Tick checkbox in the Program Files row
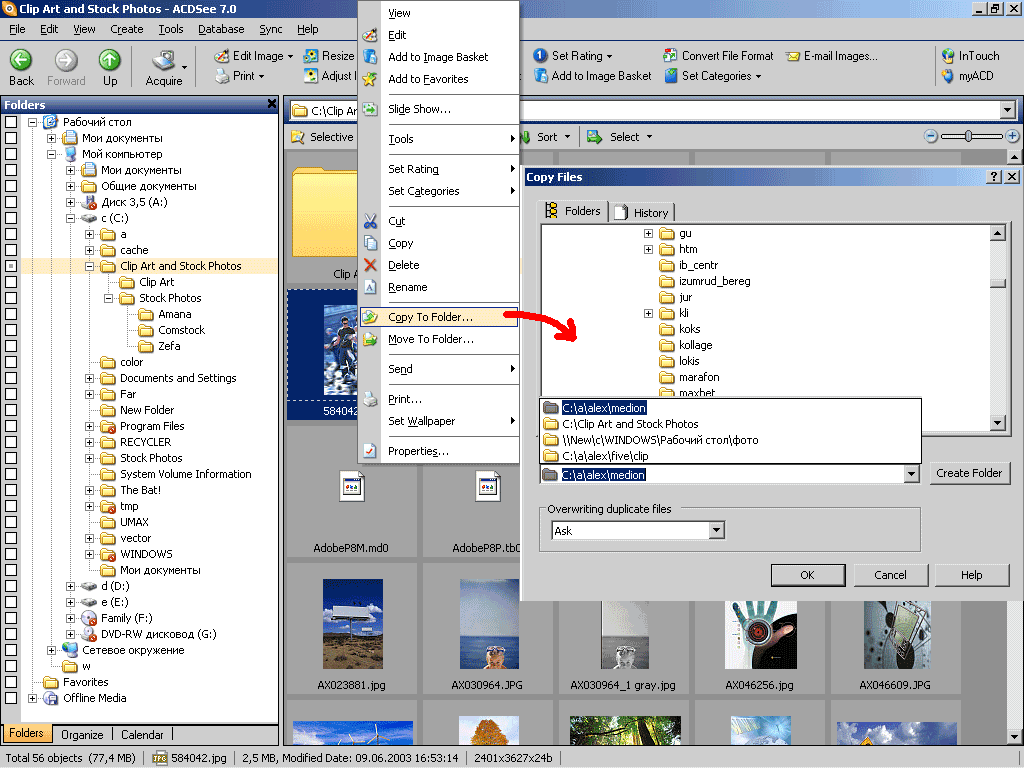 (11, 426)
